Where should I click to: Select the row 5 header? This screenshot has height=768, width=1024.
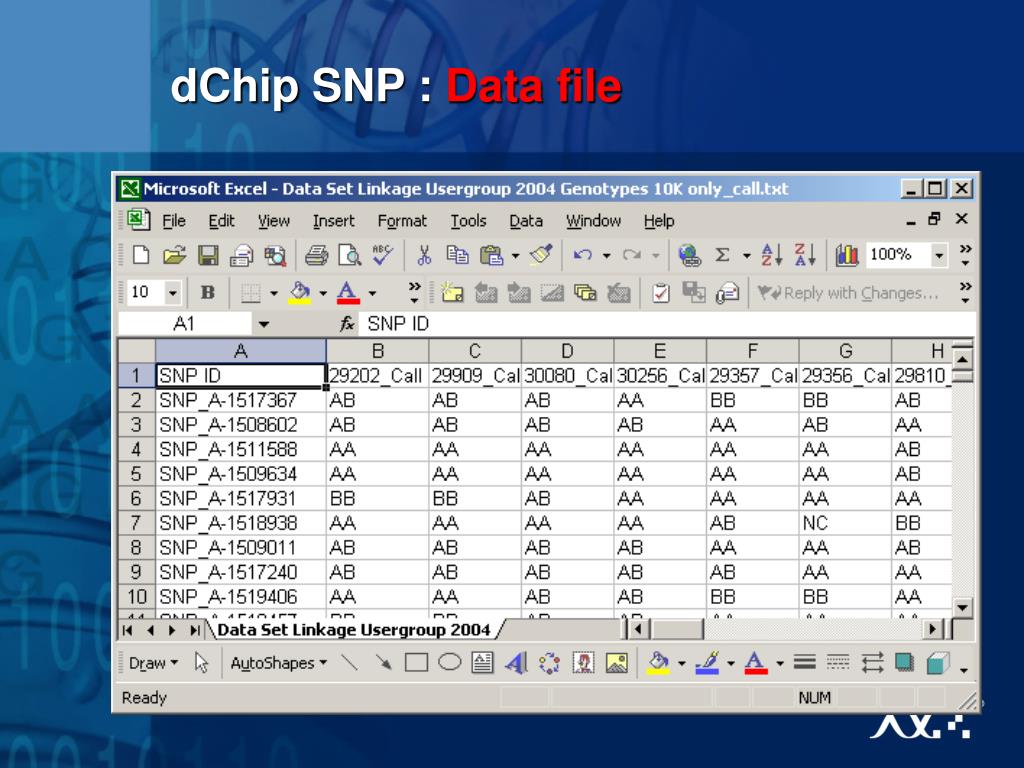(x=136, y=474)
